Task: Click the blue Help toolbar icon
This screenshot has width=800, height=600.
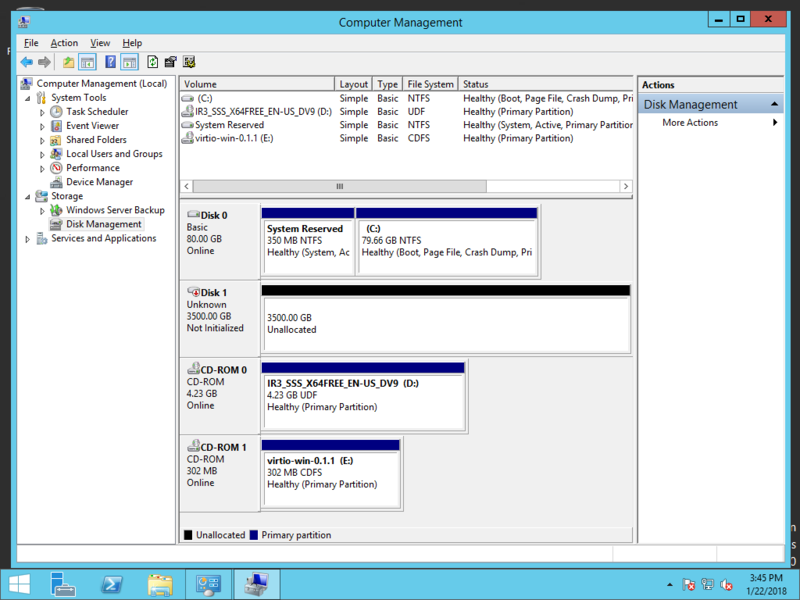Action: tap(108, 62)
